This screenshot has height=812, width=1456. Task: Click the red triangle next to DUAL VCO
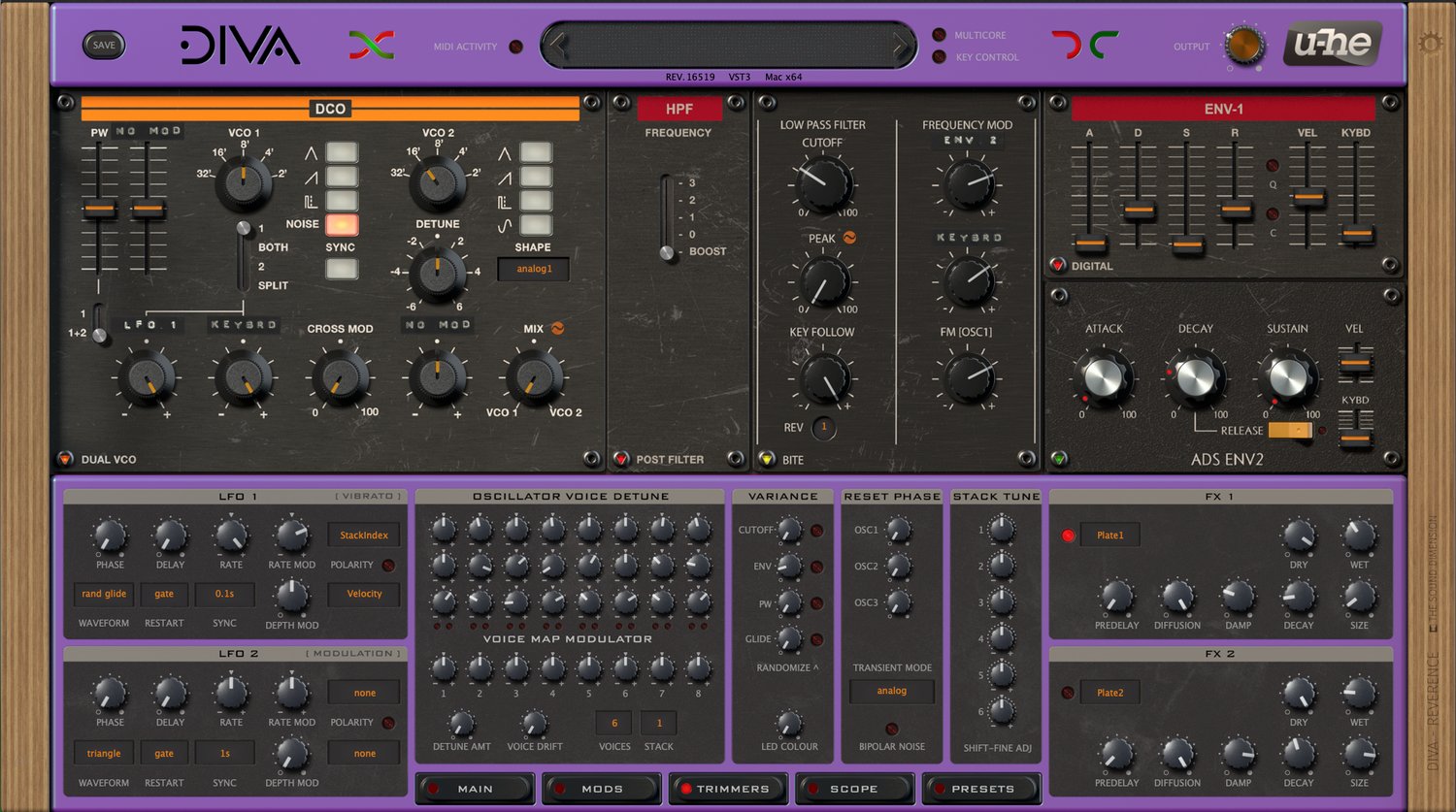(65, 459)
